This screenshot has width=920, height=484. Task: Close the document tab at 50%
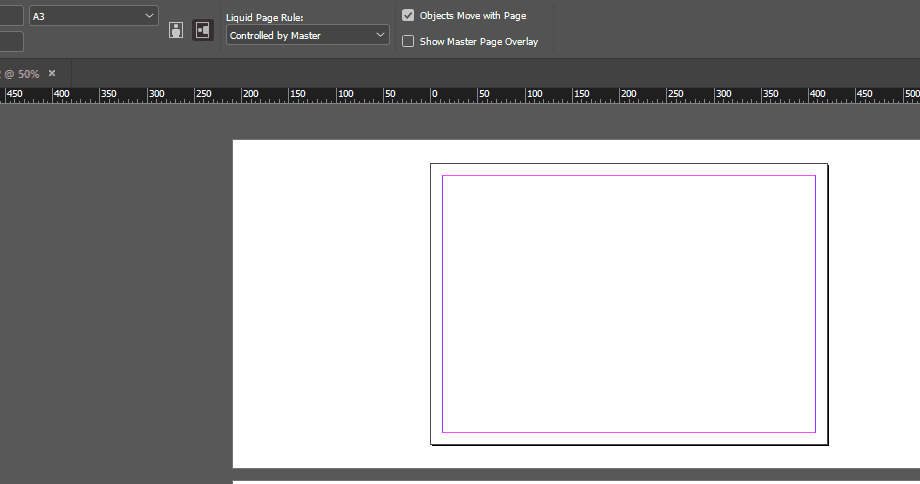pyautogui.click(x=52, y=73)
